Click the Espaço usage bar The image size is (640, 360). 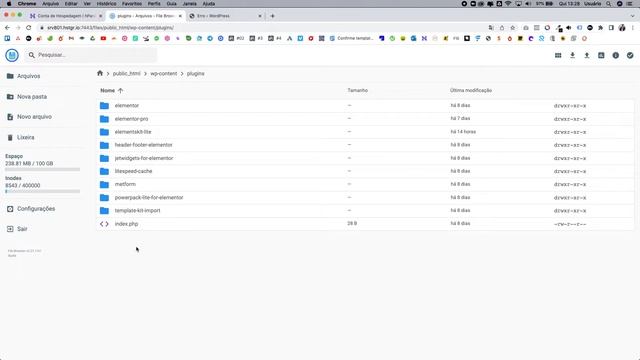[42, 169]
